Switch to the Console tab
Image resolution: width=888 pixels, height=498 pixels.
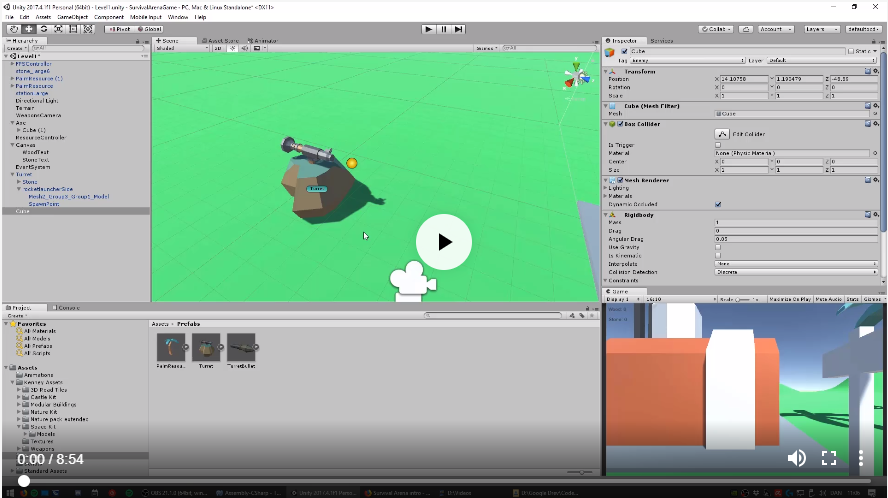[67, 307]
